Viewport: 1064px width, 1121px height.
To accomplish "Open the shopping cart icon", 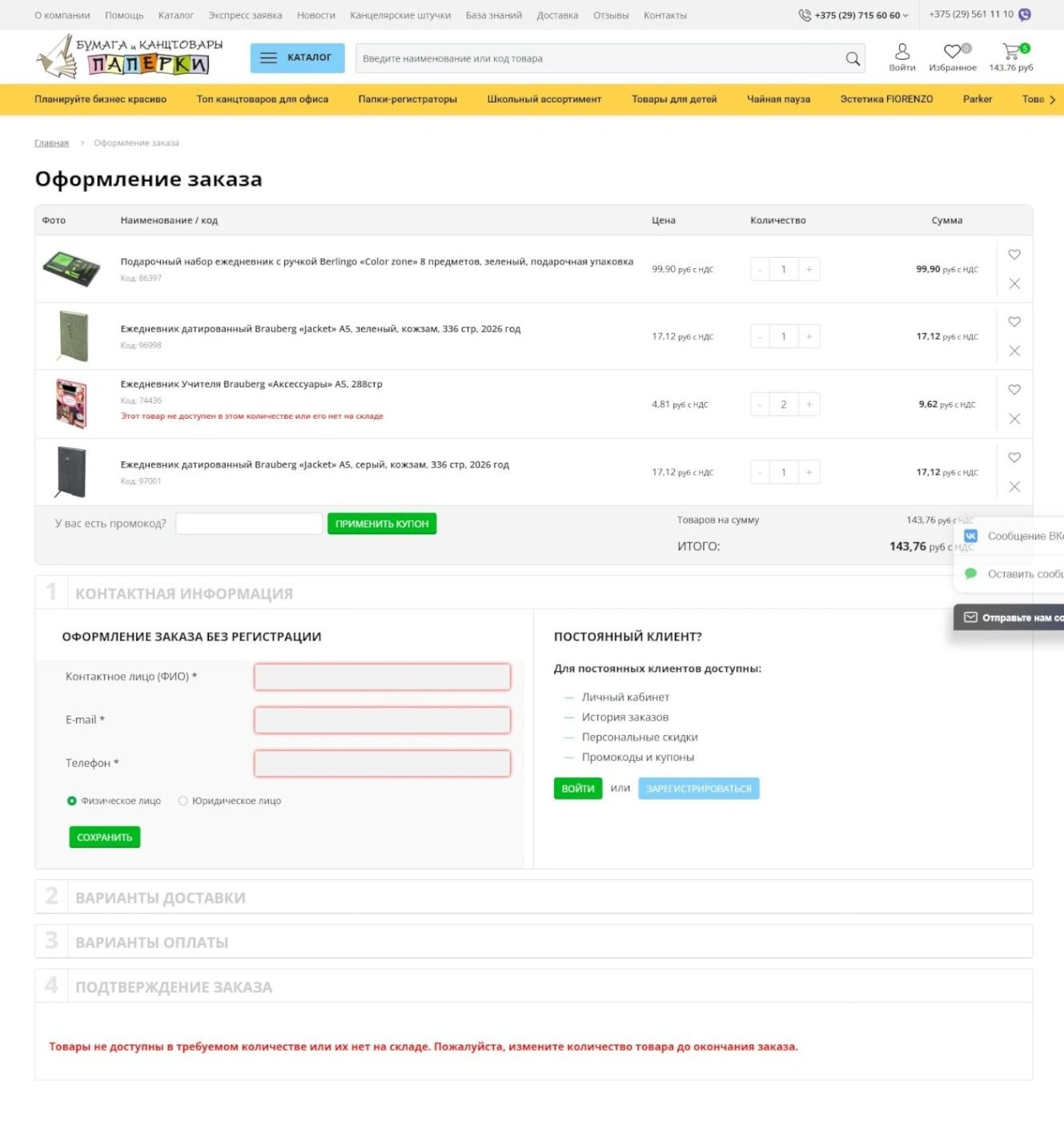I will tap(1011, 51).
